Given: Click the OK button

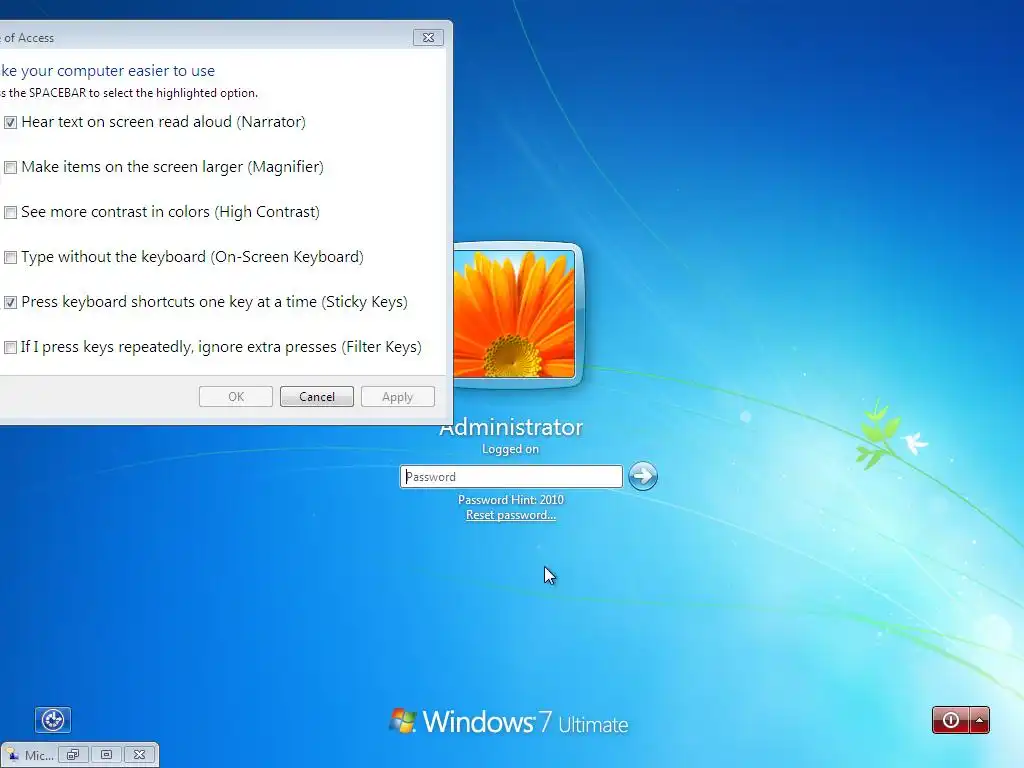Looking at the screenshot, I should (x=236, y=396).
